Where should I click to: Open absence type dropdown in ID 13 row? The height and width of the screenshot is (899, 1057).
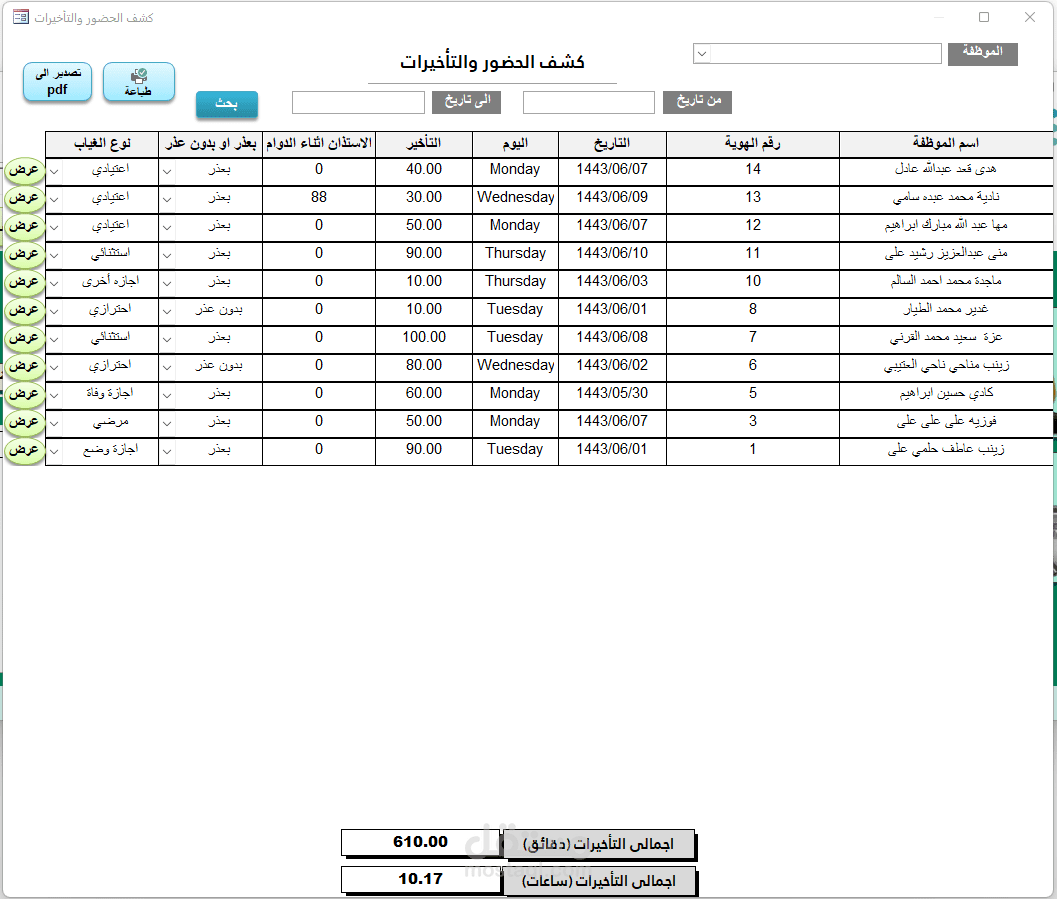[x=54, y=199]
